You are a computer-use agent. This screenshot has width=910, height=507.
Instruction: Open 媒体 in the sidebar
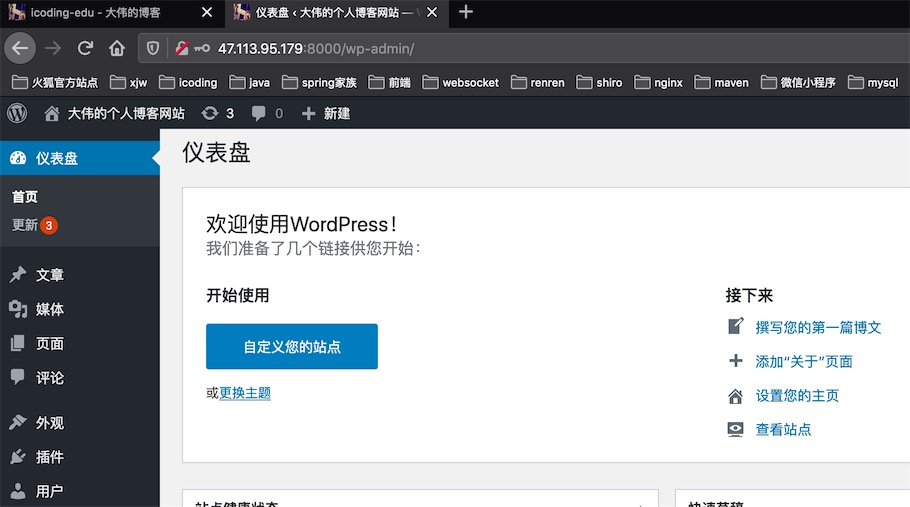(50, 309)
